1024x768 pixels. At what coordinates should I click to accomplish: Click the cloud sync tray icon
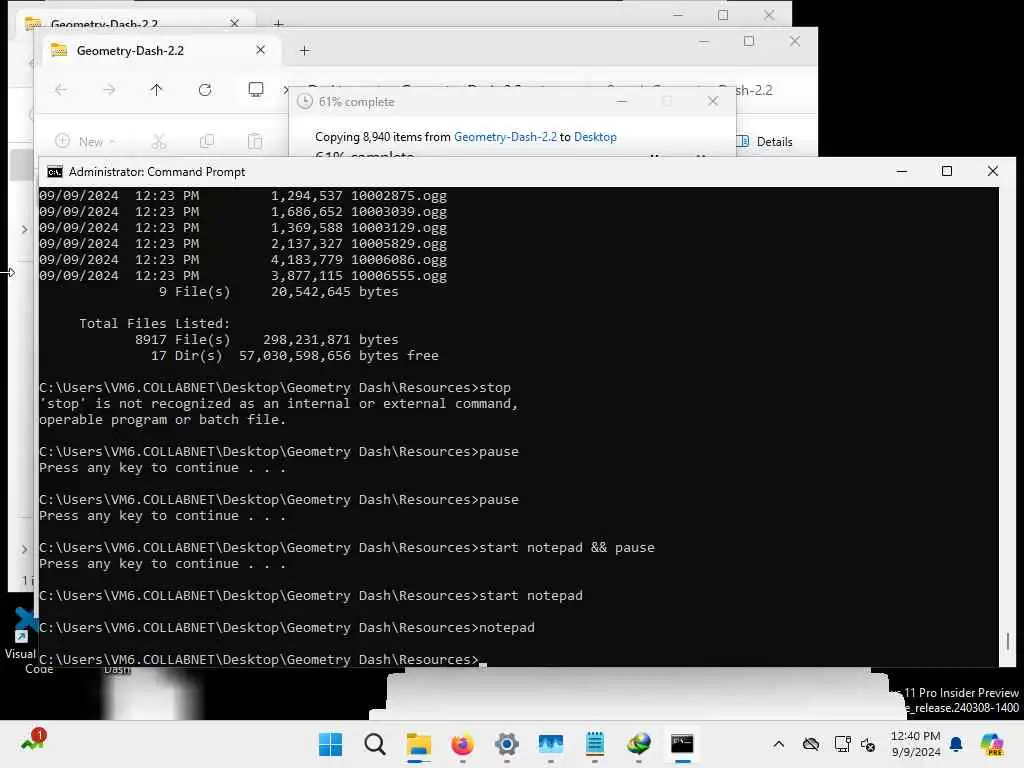tap(810, 744)
